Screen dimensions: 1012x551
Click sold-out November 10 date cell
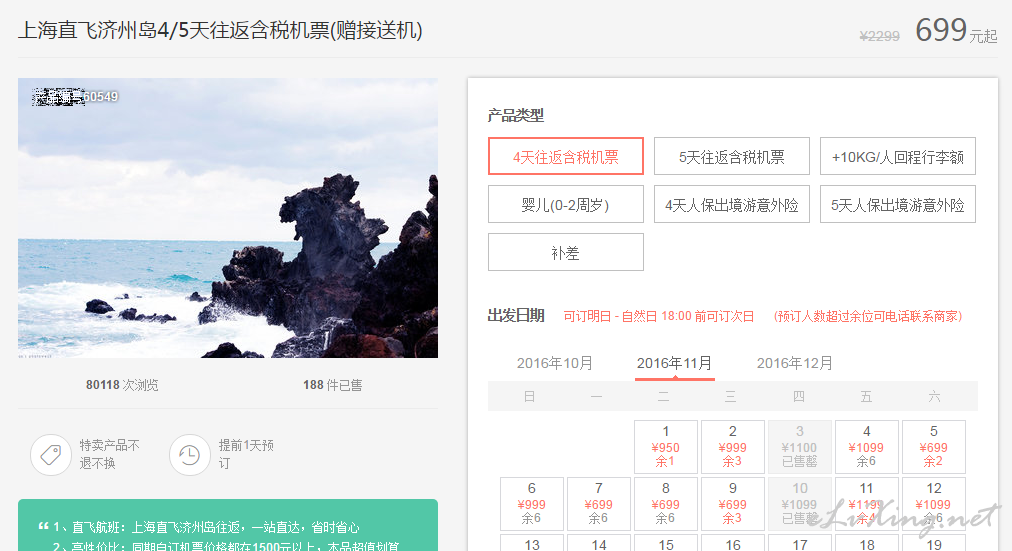(x=800, y=503)
